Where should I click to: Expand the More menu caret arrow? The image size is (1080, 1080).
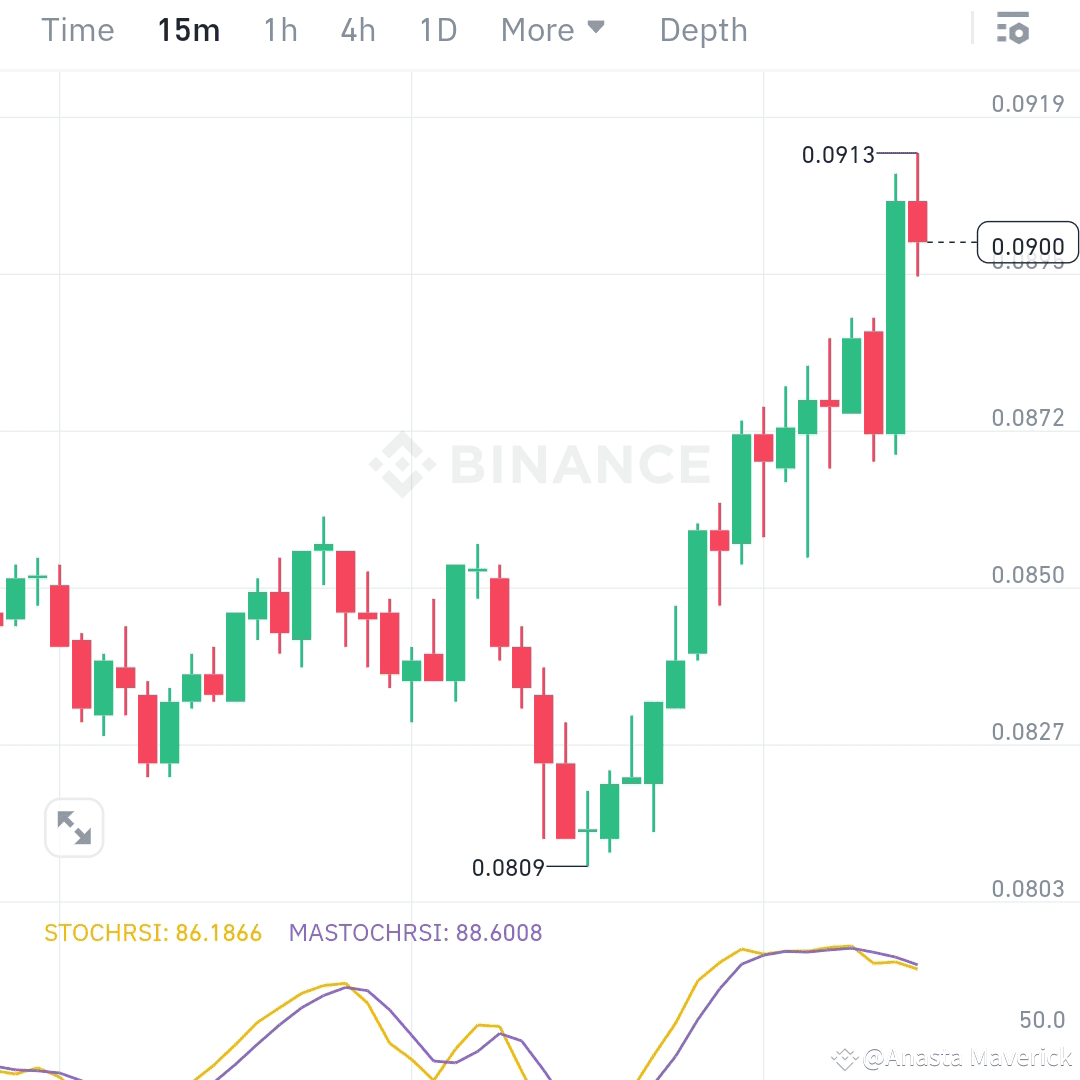(594, 28)
